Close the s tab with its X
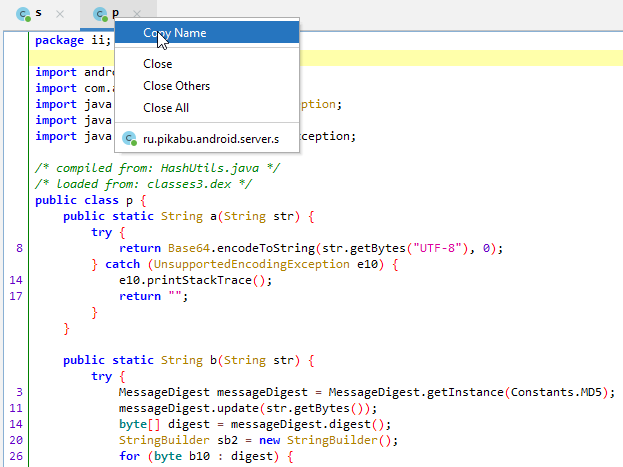 click(x=60, y=14)
